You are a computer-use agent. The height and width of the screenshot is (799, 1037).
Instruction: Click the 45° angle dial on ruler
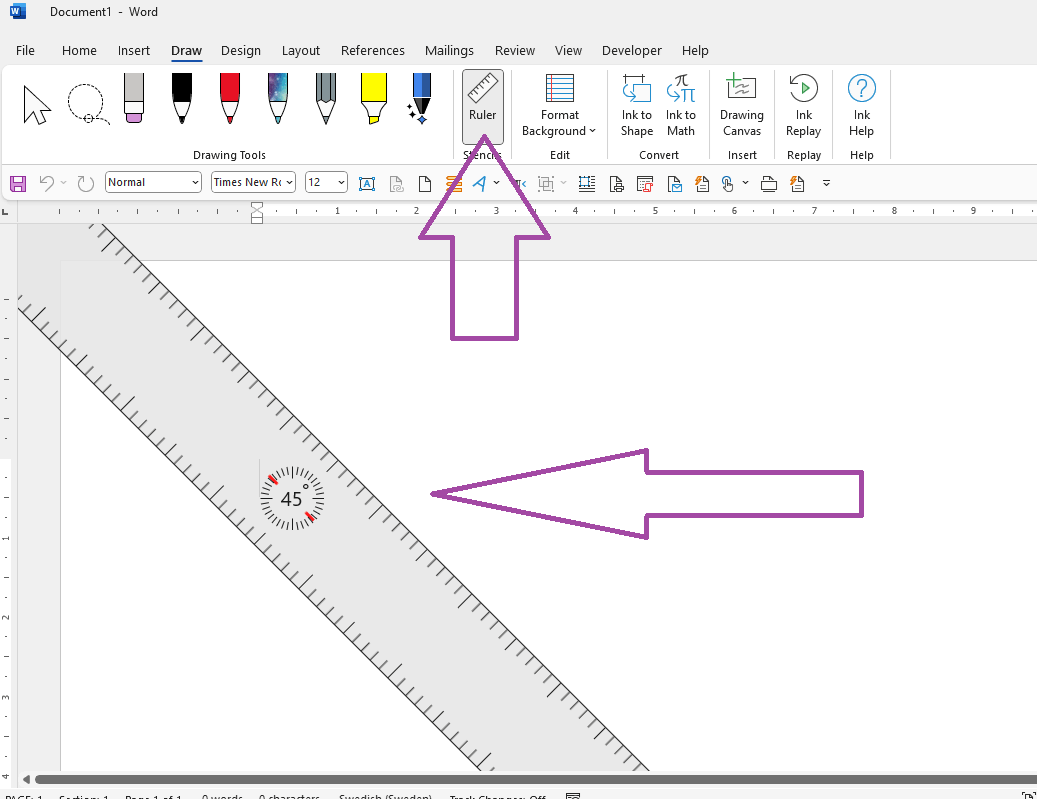(x=292, y=498)
